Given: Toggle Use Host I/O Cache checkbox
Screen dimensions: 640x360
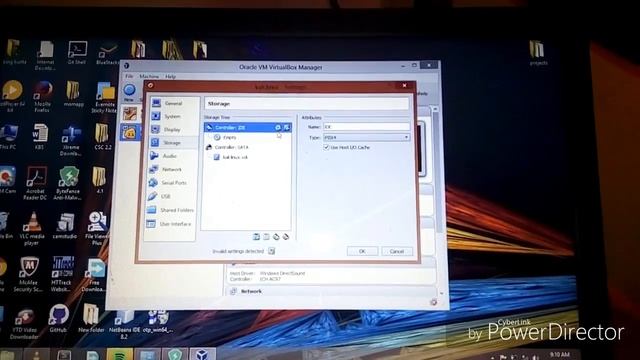Looking at the screenshot, I should (326, 147).
